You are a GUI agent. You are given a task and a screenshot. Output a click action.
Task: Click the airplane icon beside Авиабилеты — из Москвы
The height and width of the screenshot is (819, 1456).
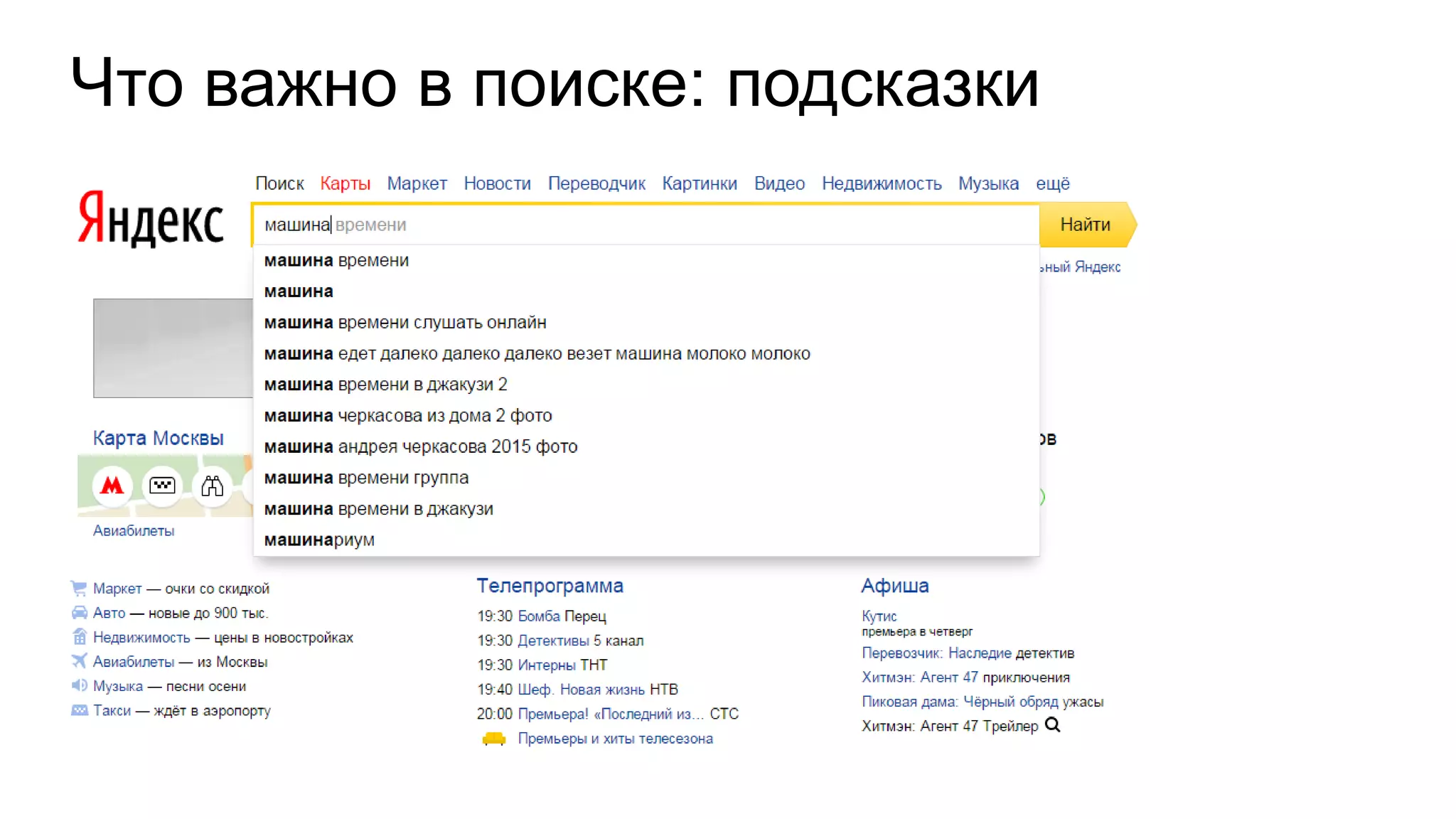tap(79, 660)
